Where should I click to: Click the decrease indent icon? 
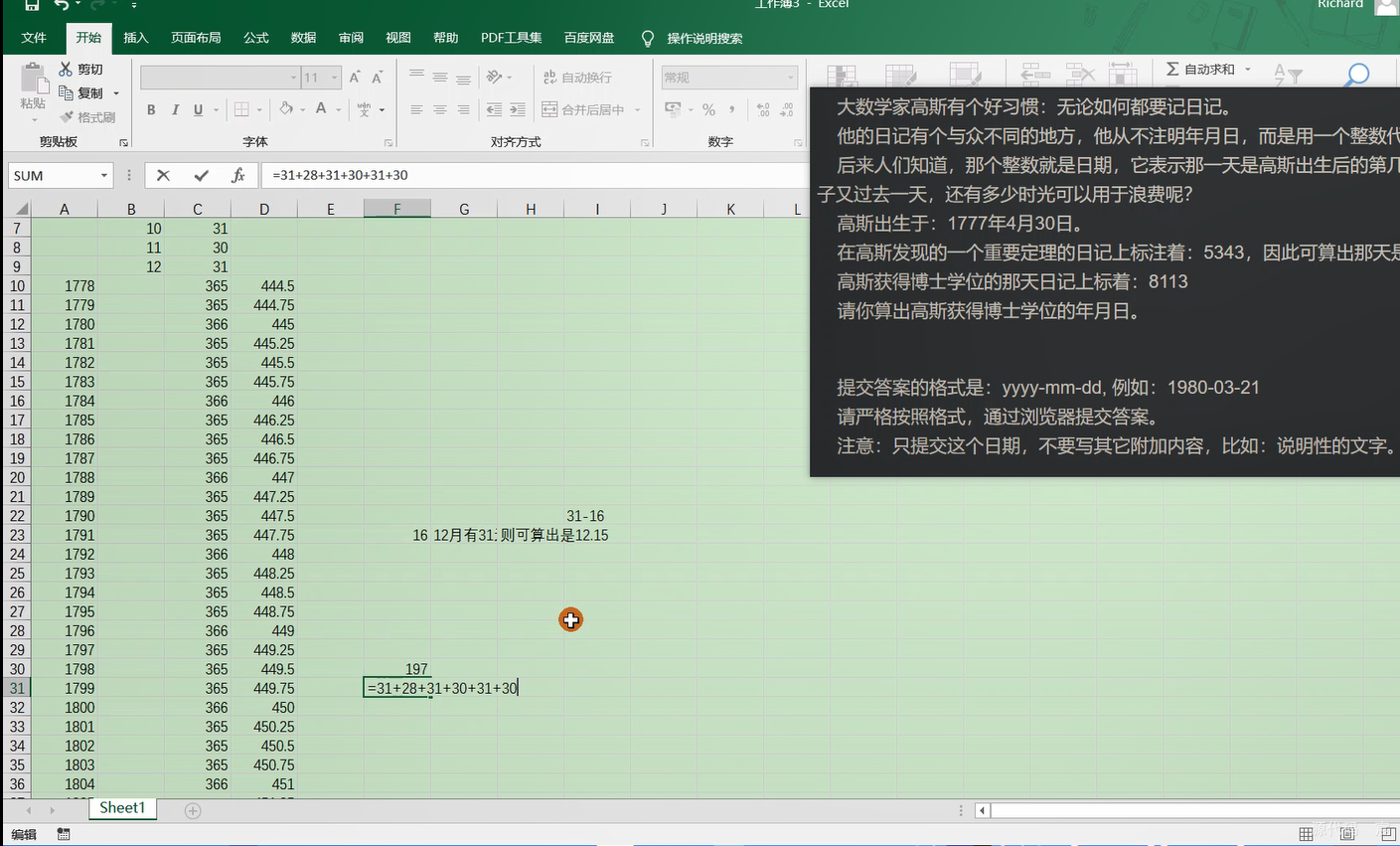pos(494,109)
